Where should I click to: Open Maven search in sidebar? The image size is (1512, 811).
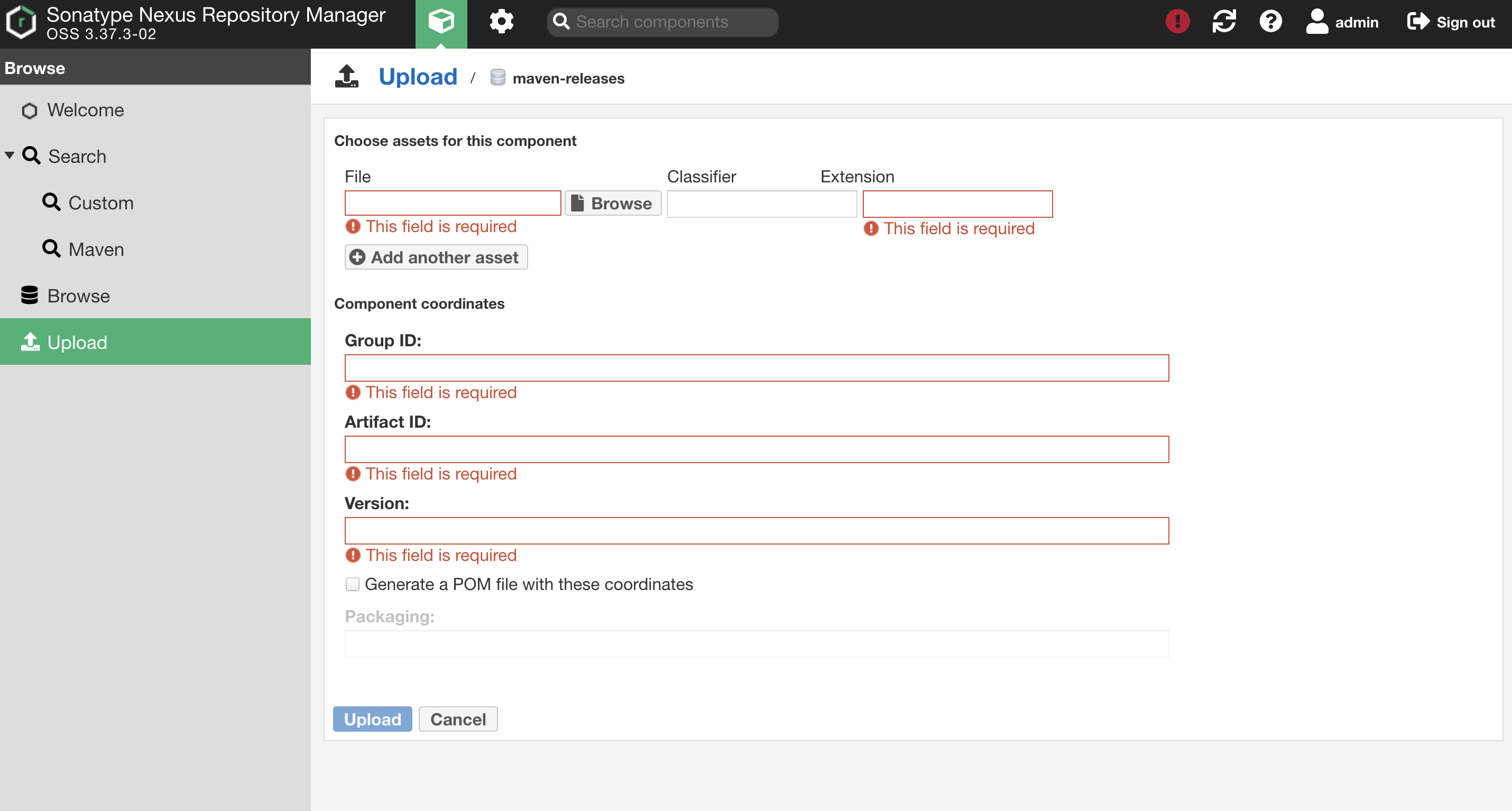pos(96,250)
